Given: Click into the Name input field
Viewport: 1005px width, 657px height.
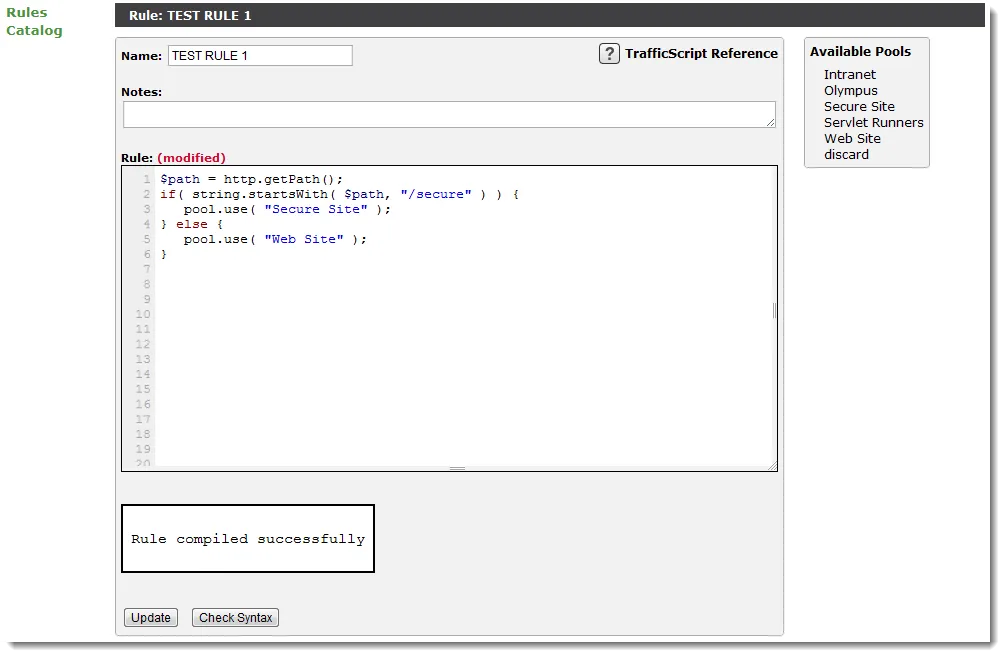Looking at the screenshot, I should point(260,56).
